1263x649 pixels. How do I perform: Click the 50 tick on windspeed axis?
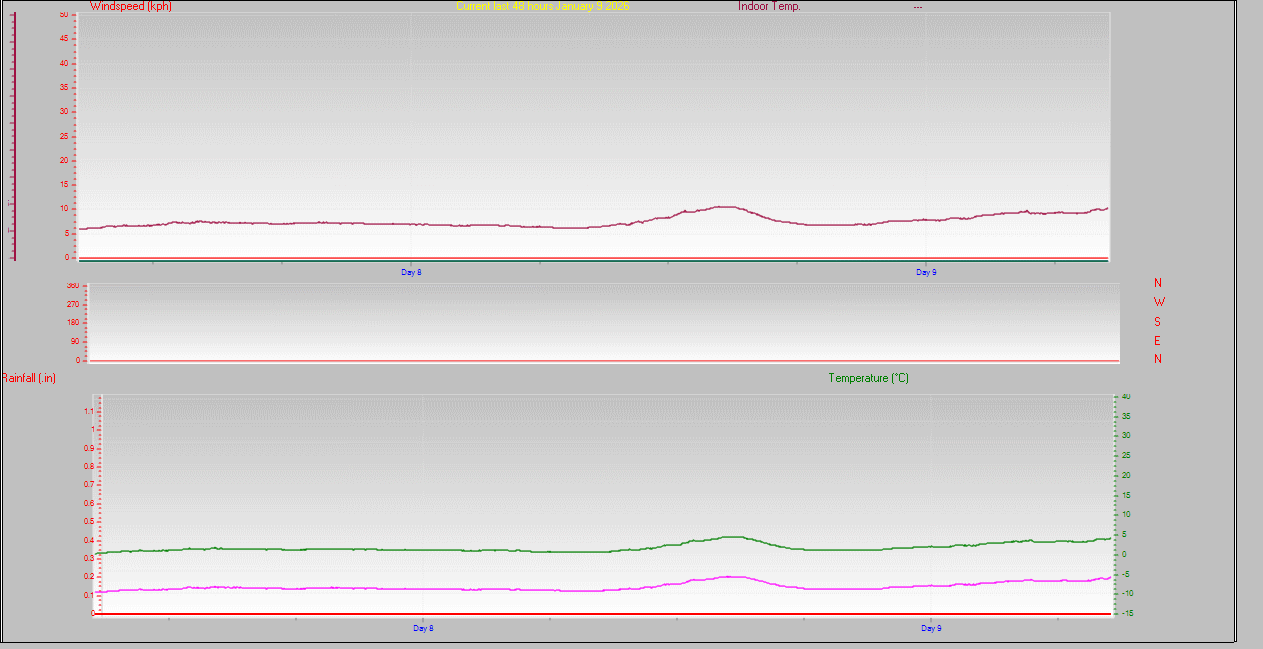click(64, 15)
